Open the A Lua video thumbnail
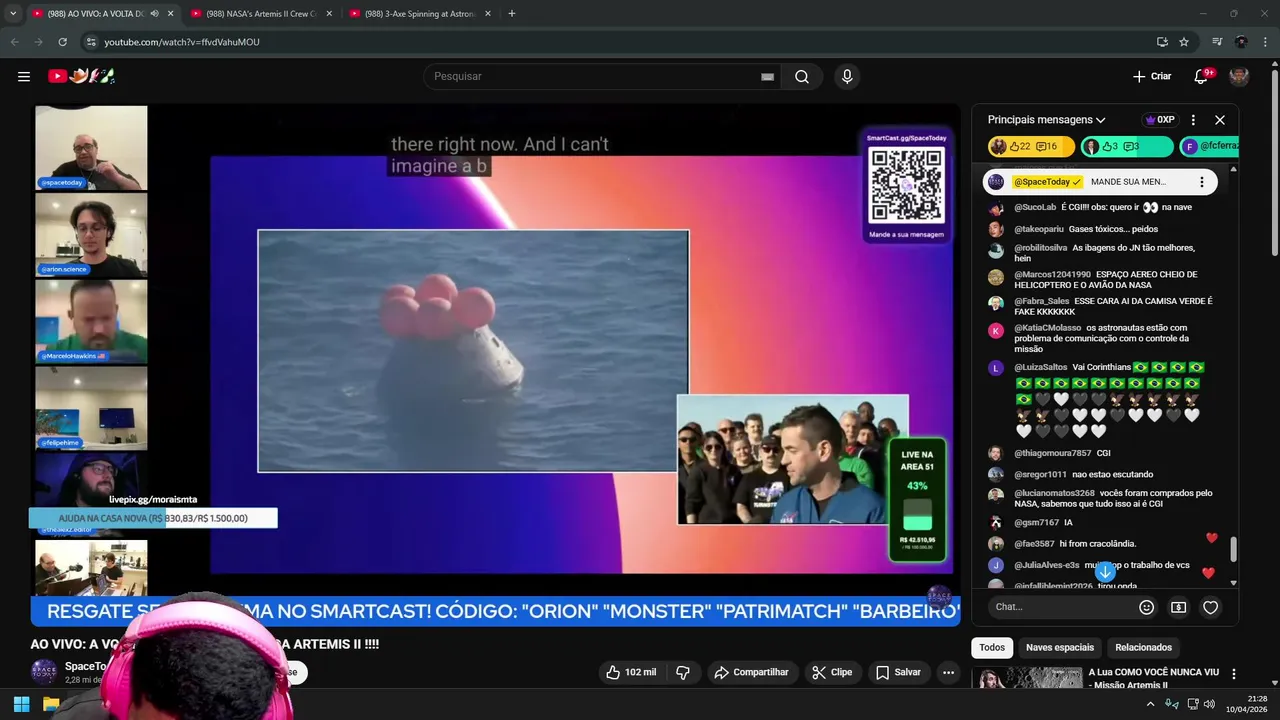Viewport: 1280px width, 720px height. point(1029,678)
